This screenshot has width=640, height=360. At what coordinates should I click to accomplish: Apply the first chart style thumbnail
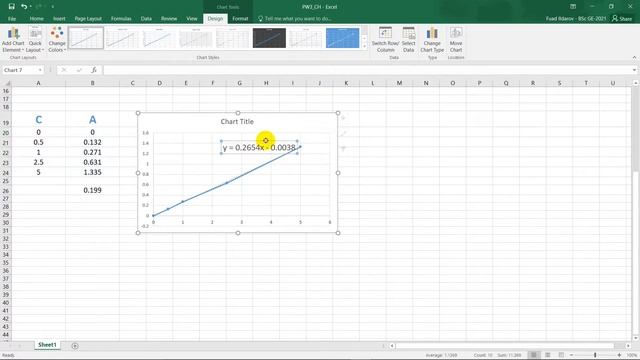point(86,38)
